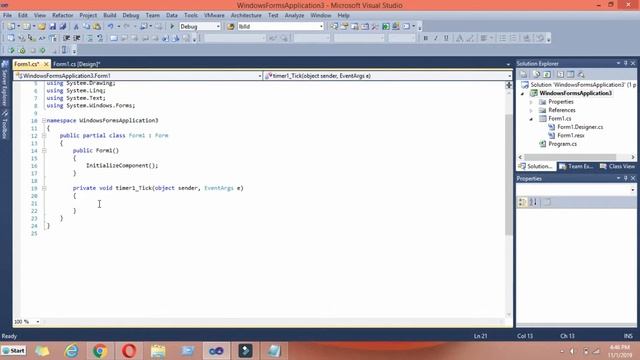Expand the References tree node
The height and width of the screenshot is (360, 640).
pyautogui.click(x=531, y=110)
